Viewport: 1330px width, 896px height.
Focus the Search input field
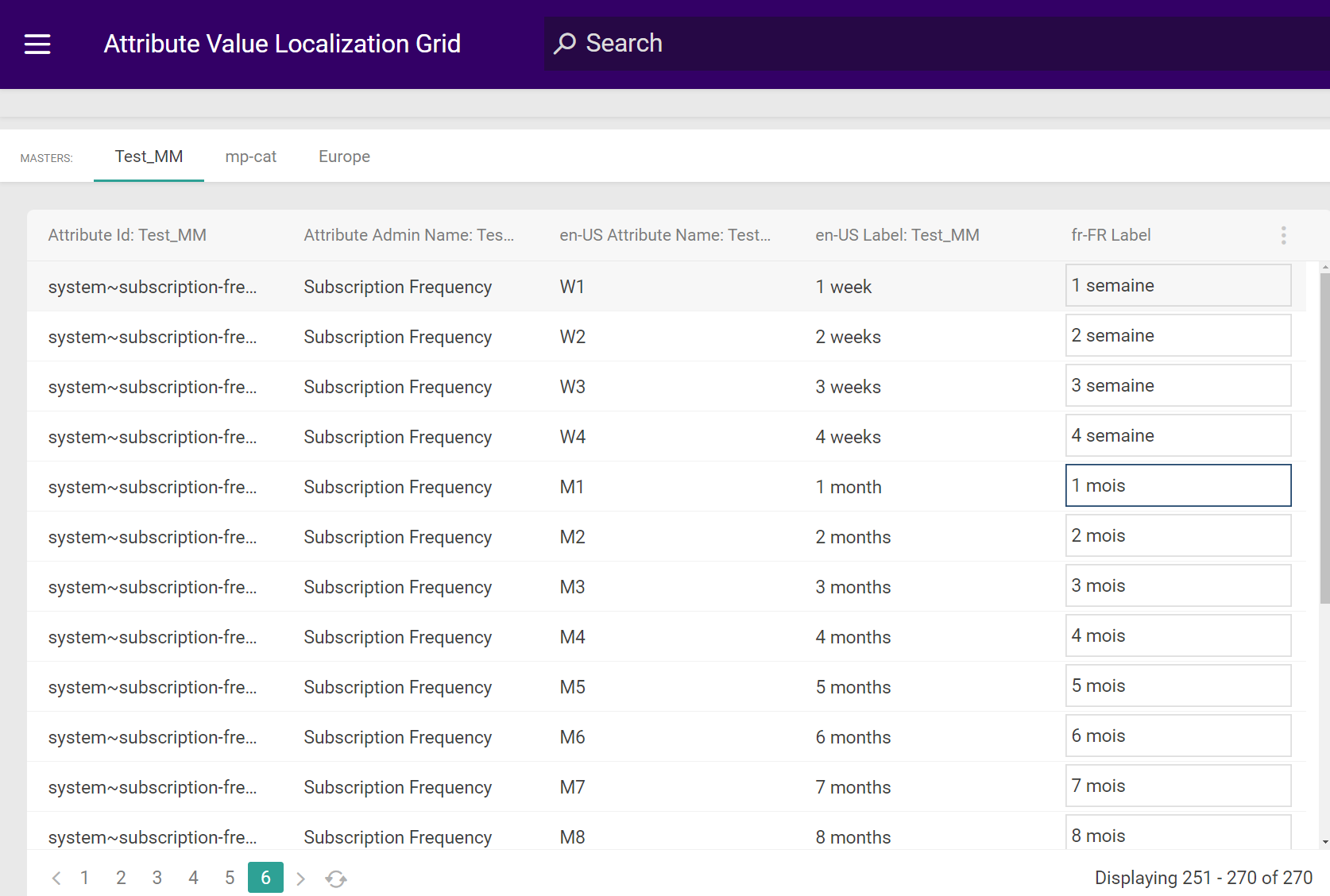tap(938, 44)
